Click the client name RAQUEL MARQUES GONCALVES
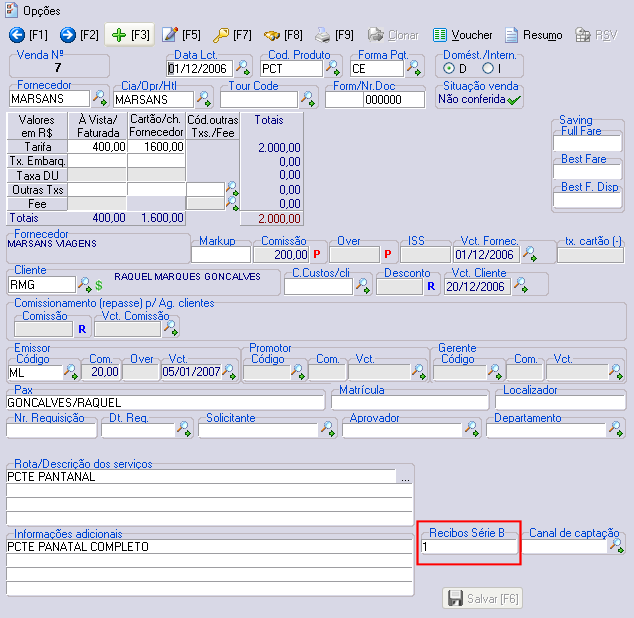Screen dimensions: 634x618 pyautogui.click(x=187, y=277)
